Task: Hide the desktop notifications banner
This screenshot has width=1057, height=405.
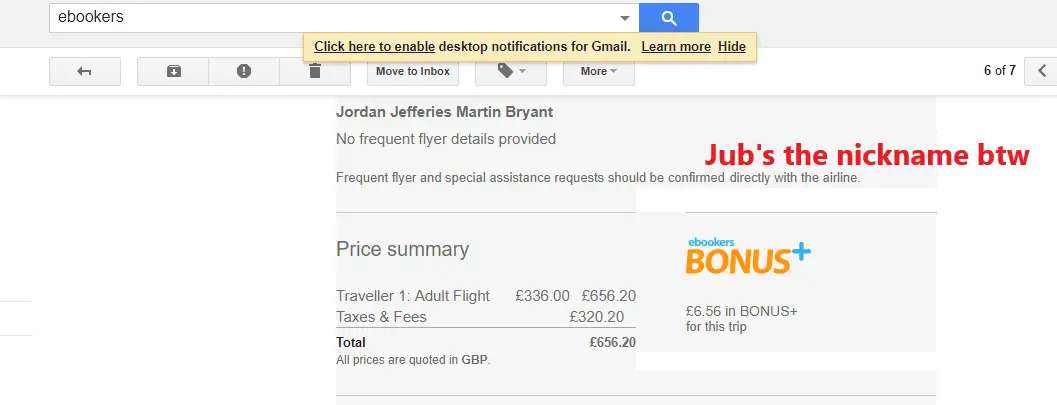Action: (731, 46)
